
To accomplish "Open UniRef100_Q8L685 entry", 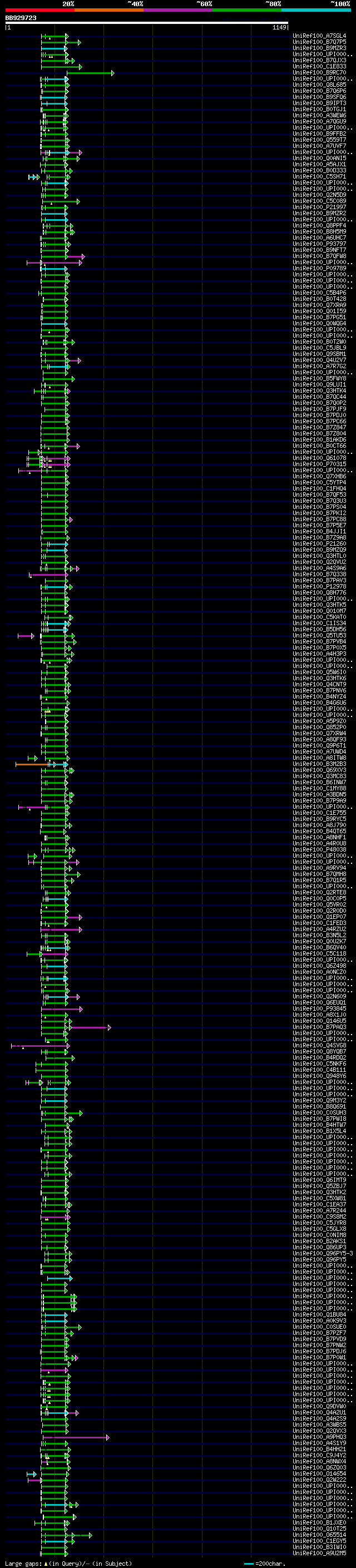I will [319, 85].
